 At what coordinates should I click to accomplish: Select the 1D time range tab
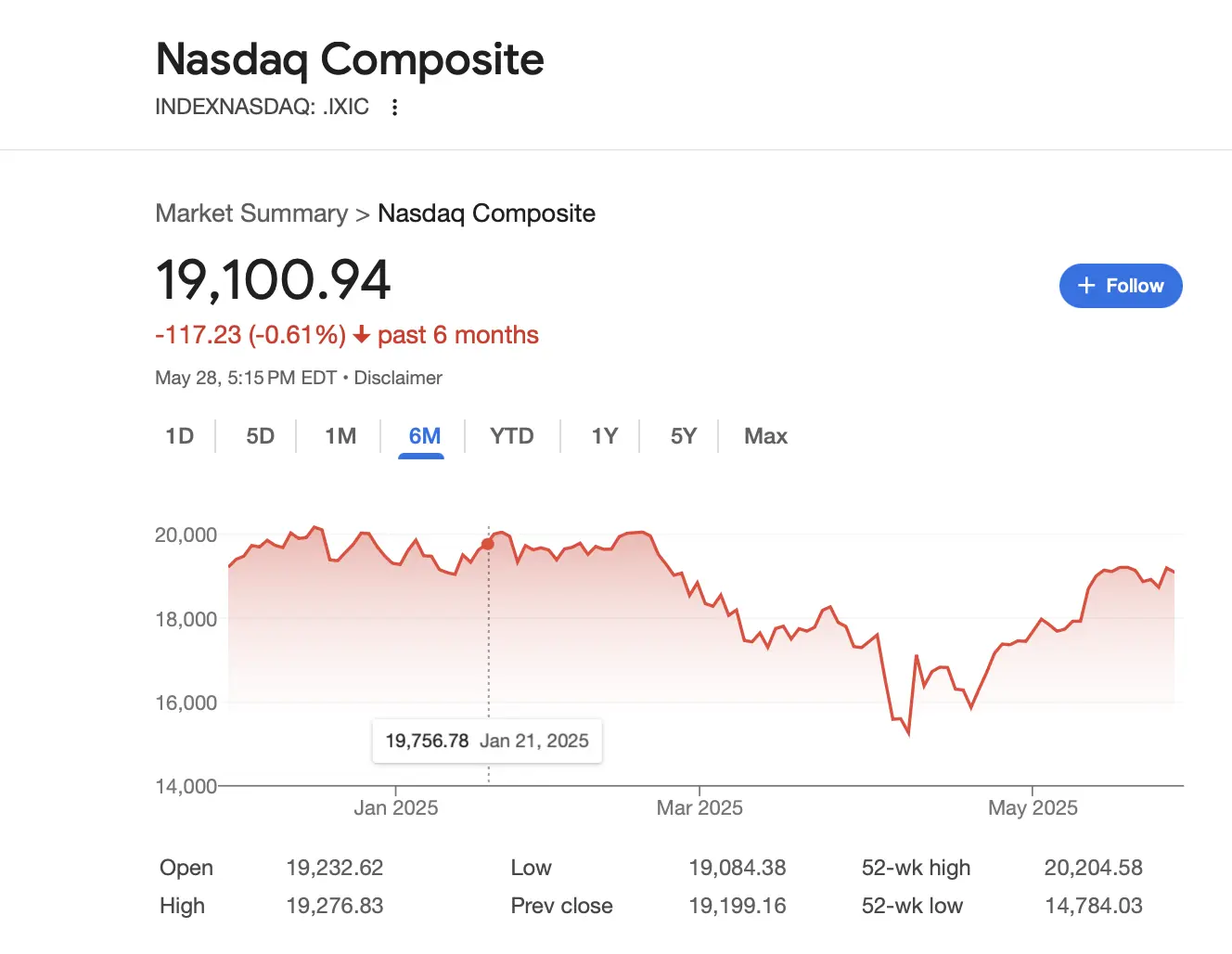179,436
